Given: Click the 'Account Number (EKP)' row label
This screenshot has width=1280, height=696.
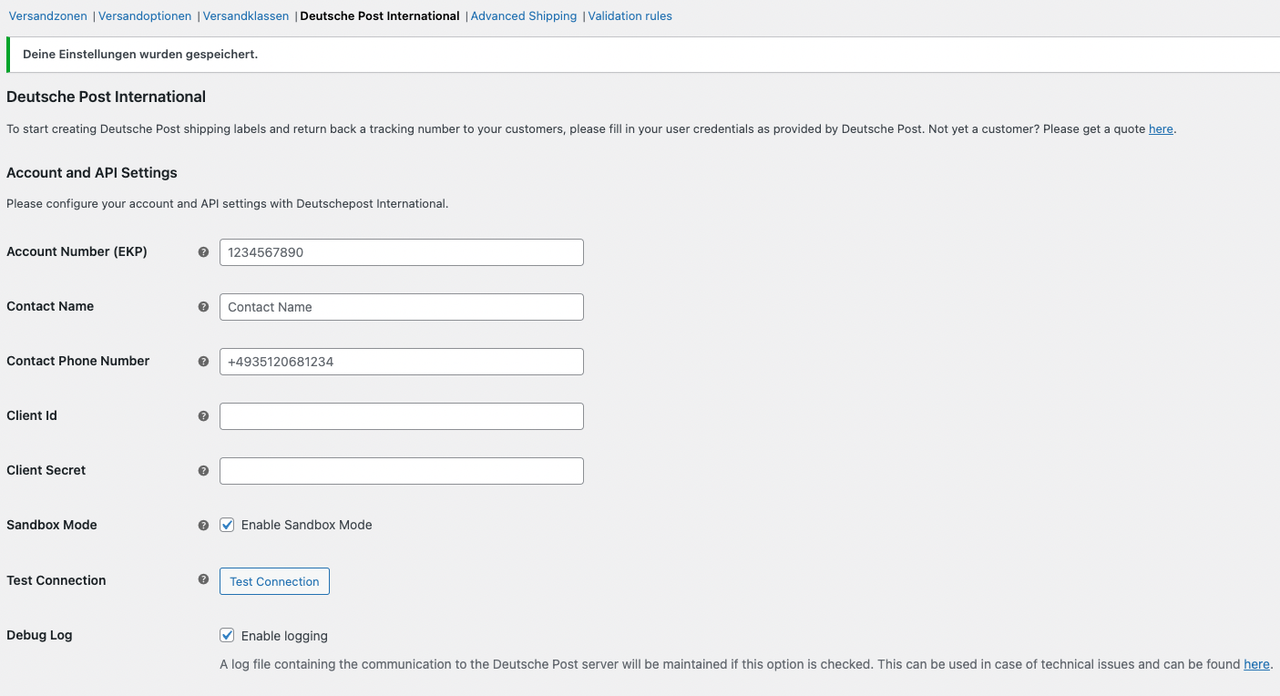Looking at the screenshot, I should [77, 252].
